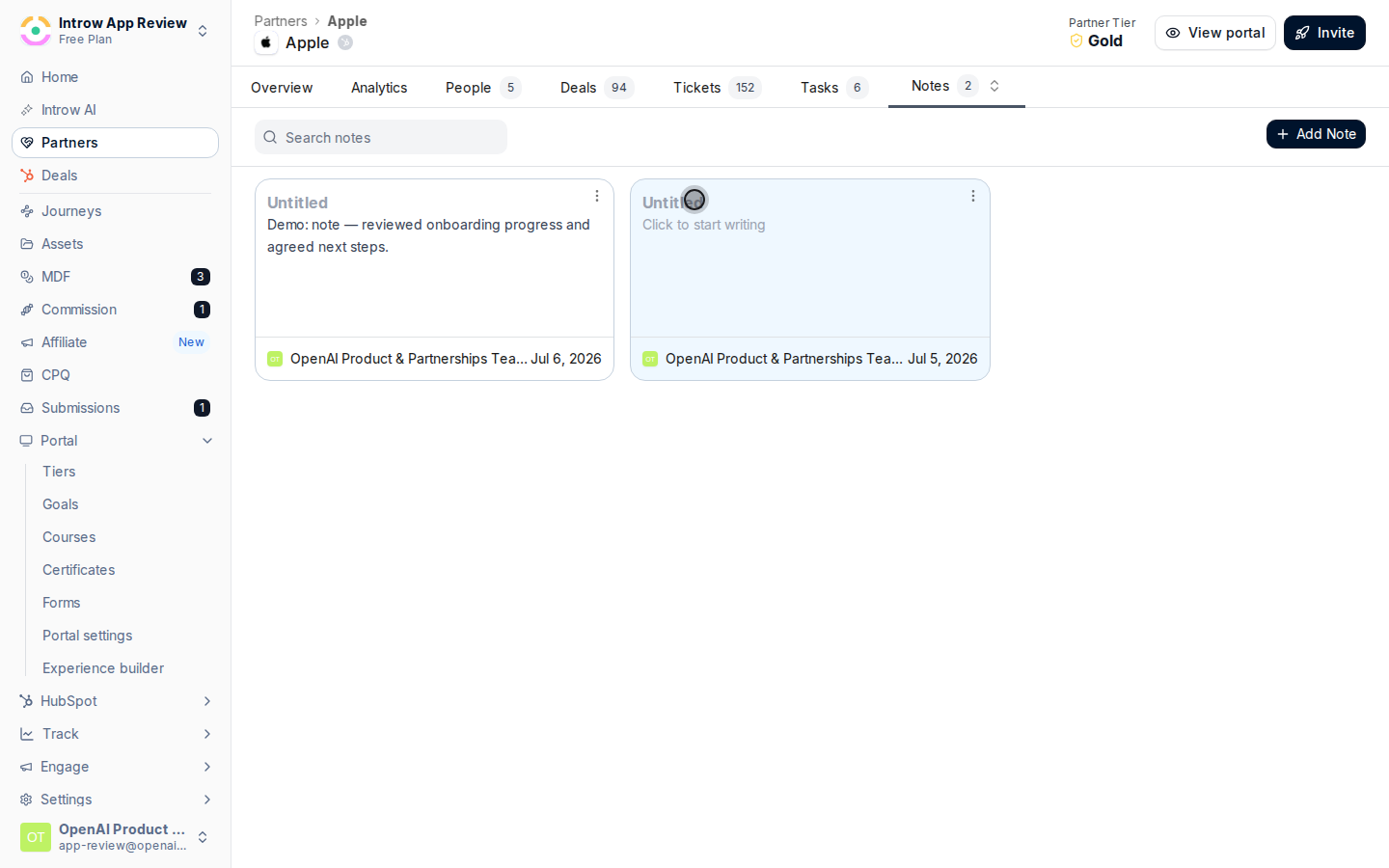This screenshot has height=868, width=1389.
Task: Click the Invite button
Action: [x=1324, y=33]
